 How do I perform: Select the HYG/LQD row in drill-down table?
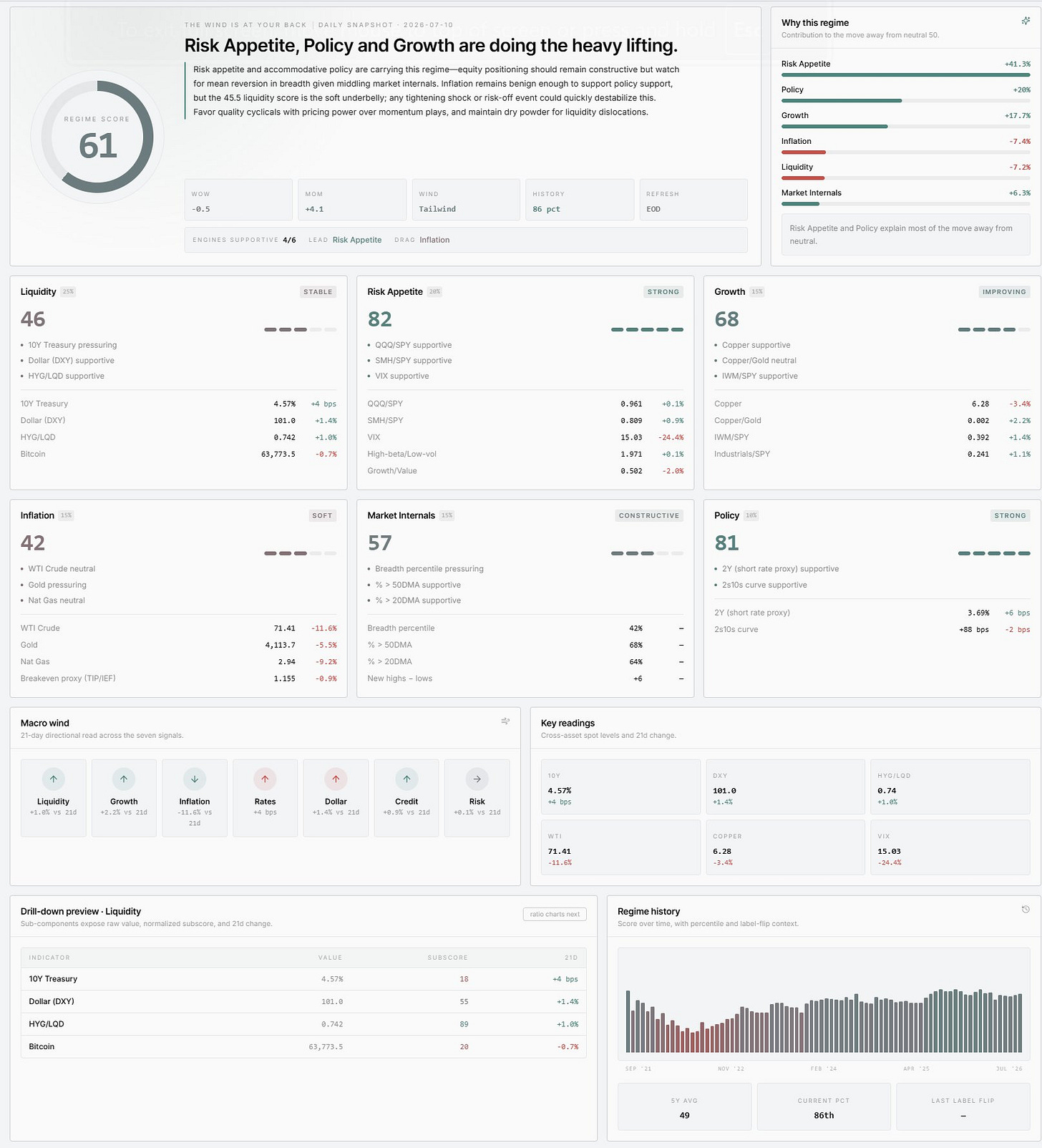click(x=303, y=1024)
